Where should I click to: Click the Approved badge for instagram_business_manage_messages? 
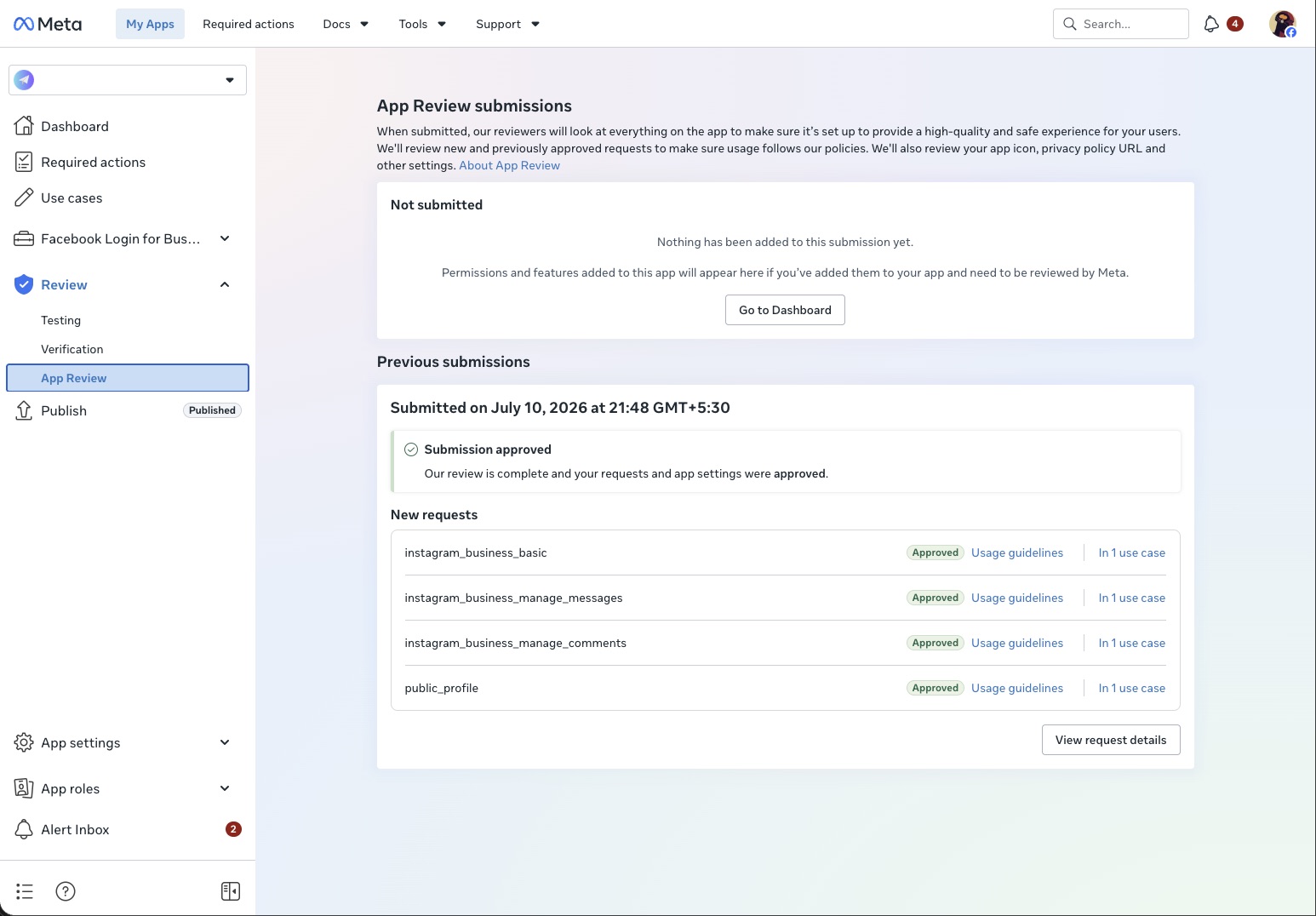pos(936,598)
